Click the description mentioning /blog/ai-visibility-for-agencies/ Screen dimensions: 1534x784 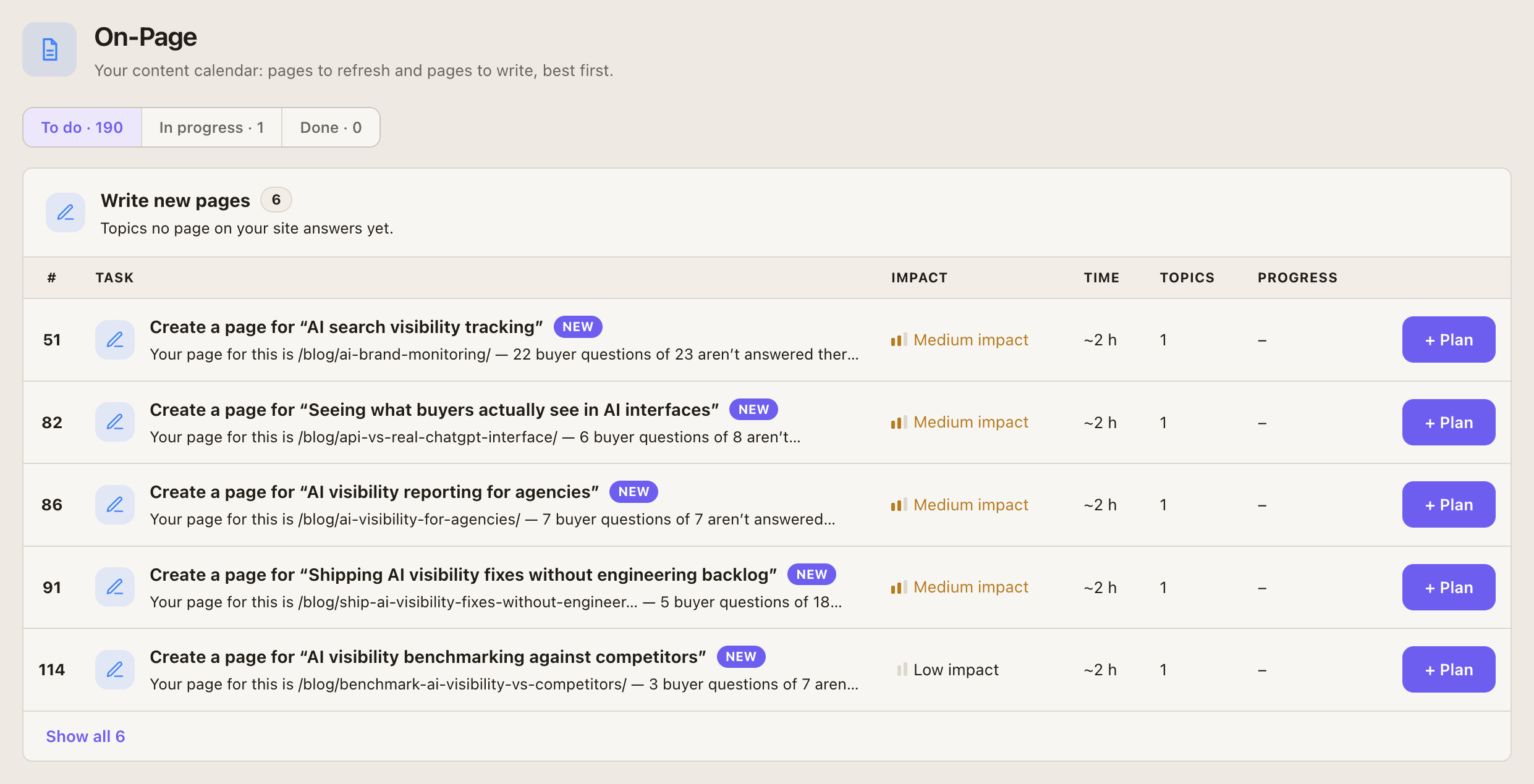click(x=493, y=520)
